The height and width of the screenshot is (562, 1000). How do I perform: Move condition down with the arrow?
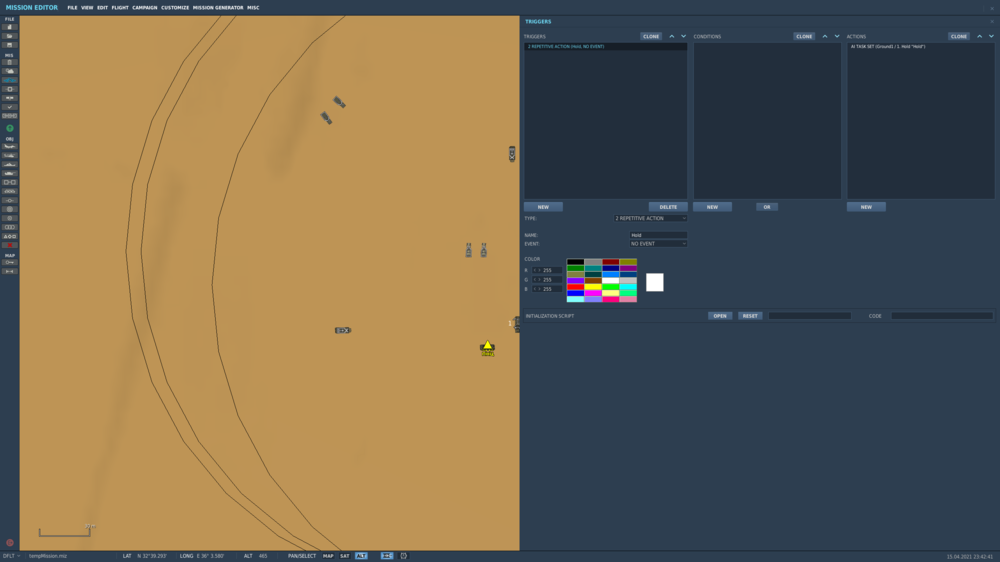coord(837,36)
